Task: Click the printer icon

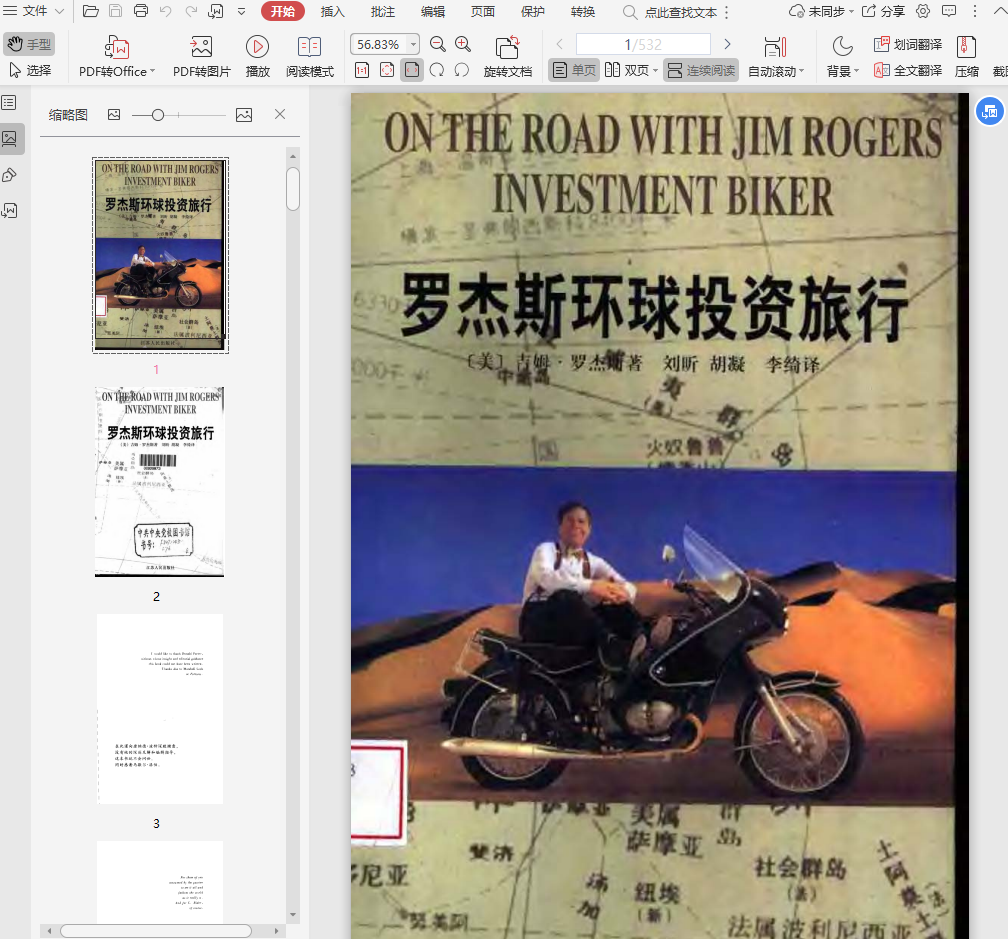Action: tap(141, 11)
